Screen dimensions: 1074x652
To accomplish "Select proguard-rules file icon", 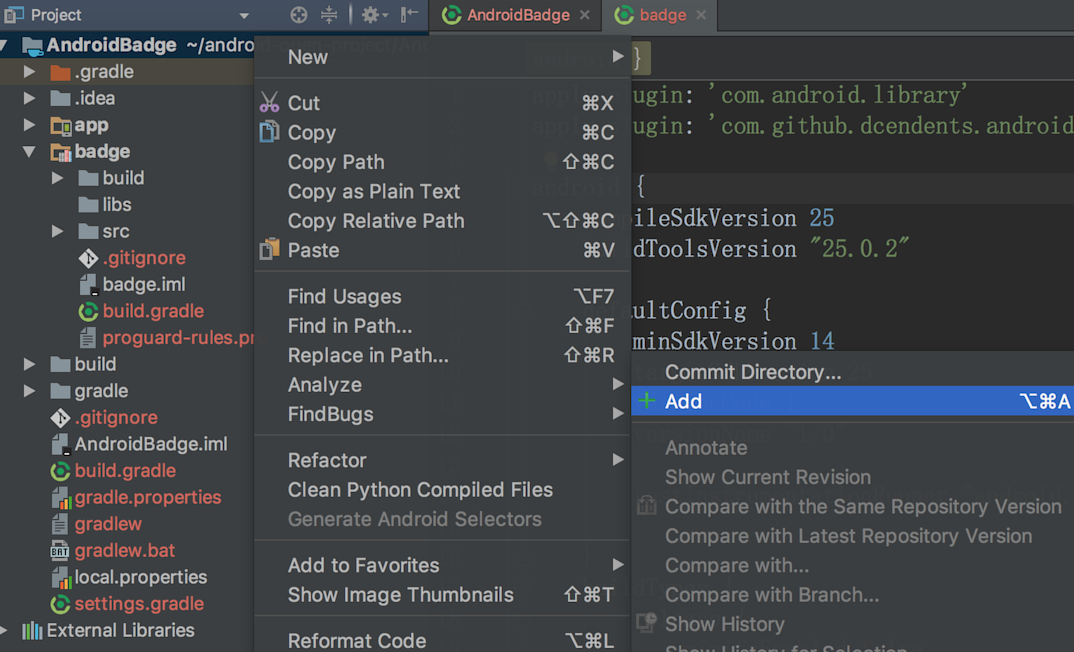I will point(88,338).
